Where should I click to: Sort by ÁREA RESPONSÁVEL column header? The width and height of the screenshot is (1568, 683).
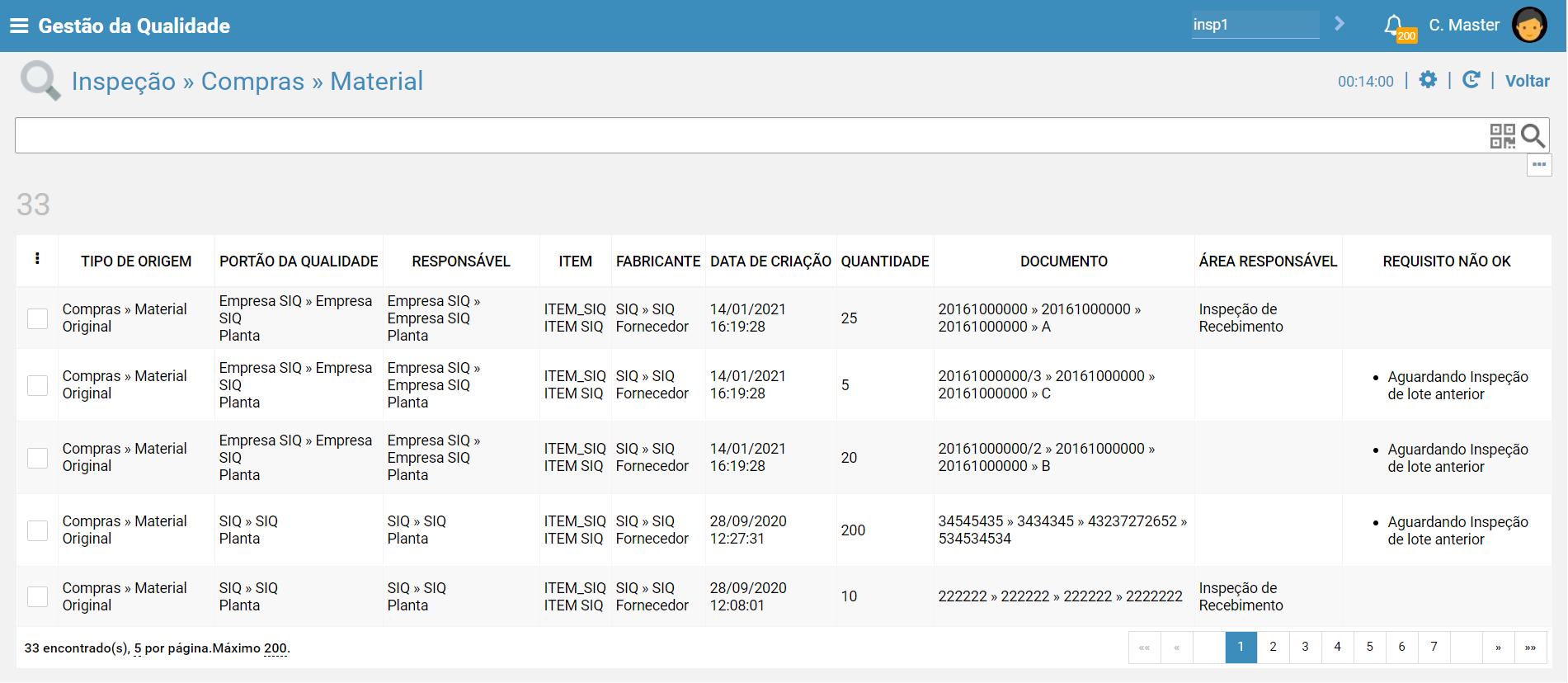[x=1268, y=261]
